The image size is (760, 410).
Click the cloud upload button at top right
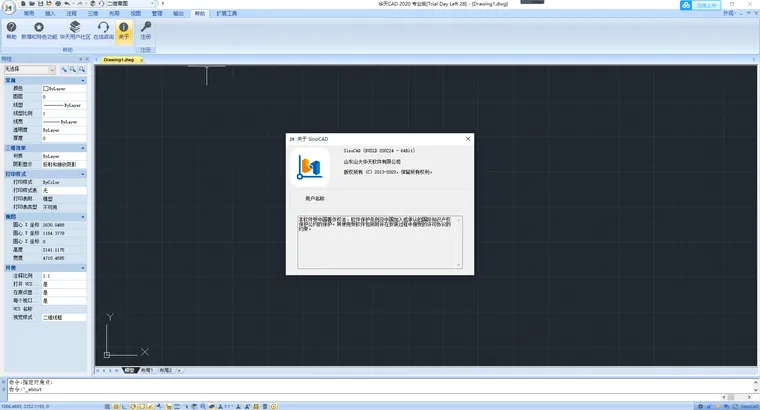coord(700,5)
